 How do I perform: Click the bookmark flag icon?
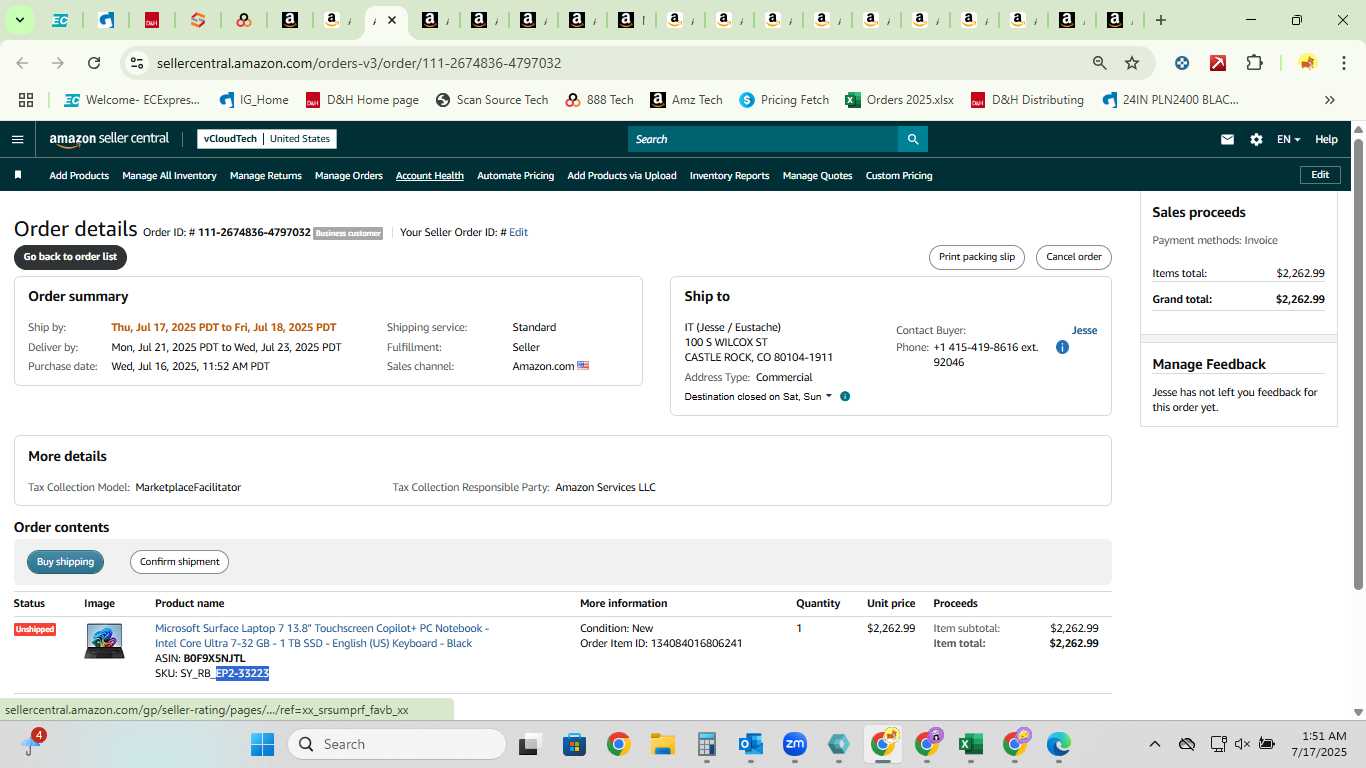tap(18, 175)
